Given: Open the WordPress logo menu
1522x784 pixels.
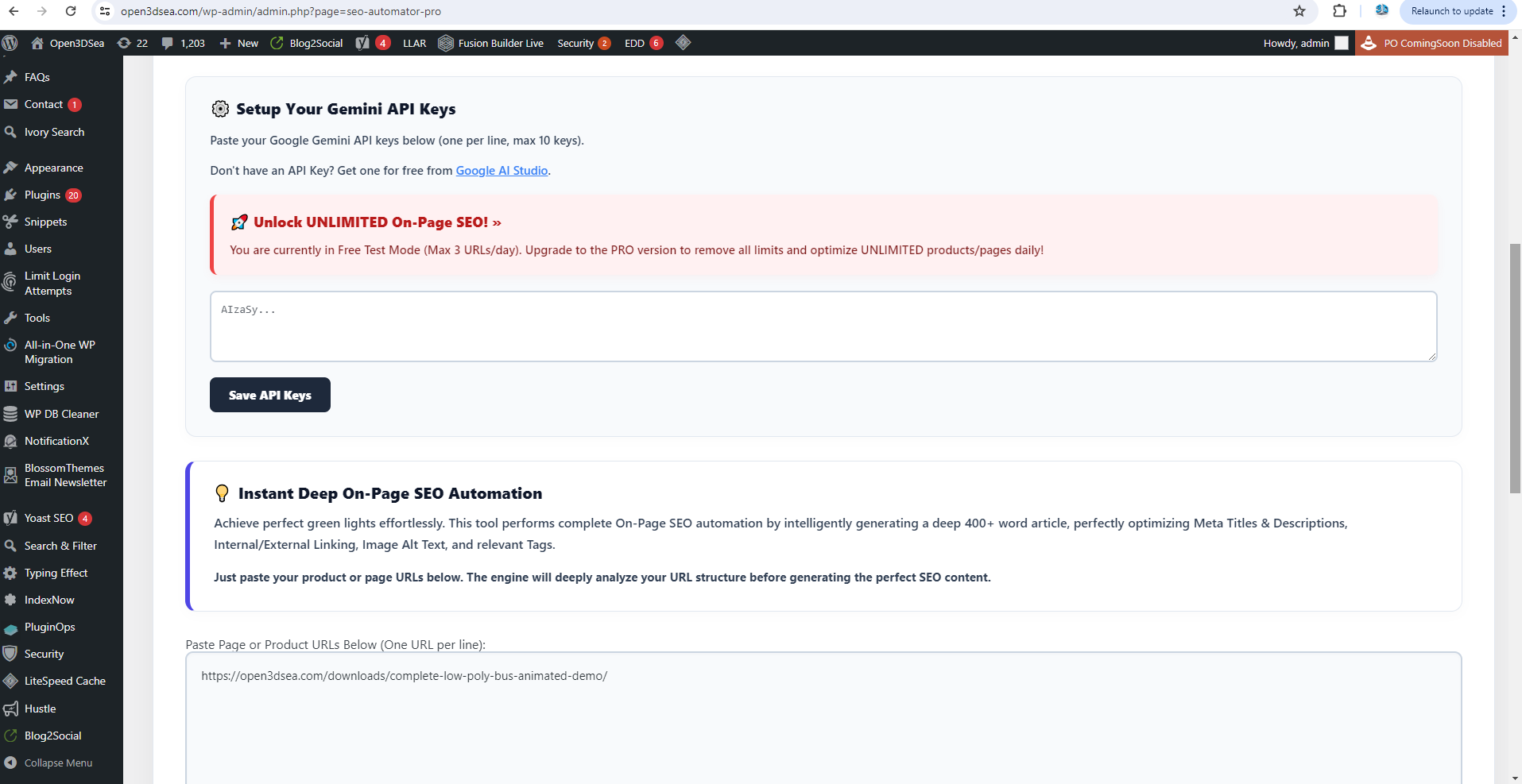Looking at the screenshot, I should coord(10,43).
